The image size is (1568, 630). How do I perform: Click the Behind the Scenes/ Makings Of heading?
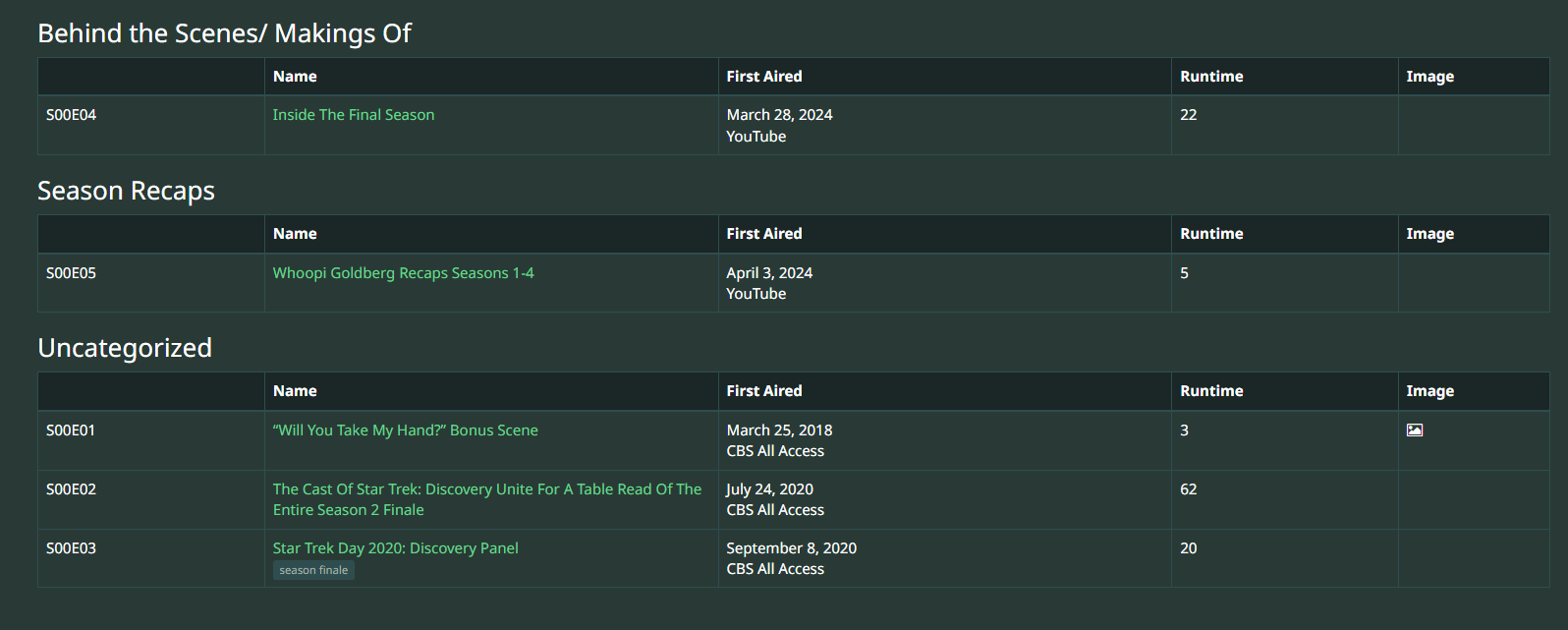pyautogui.click(x=224, y=33)
